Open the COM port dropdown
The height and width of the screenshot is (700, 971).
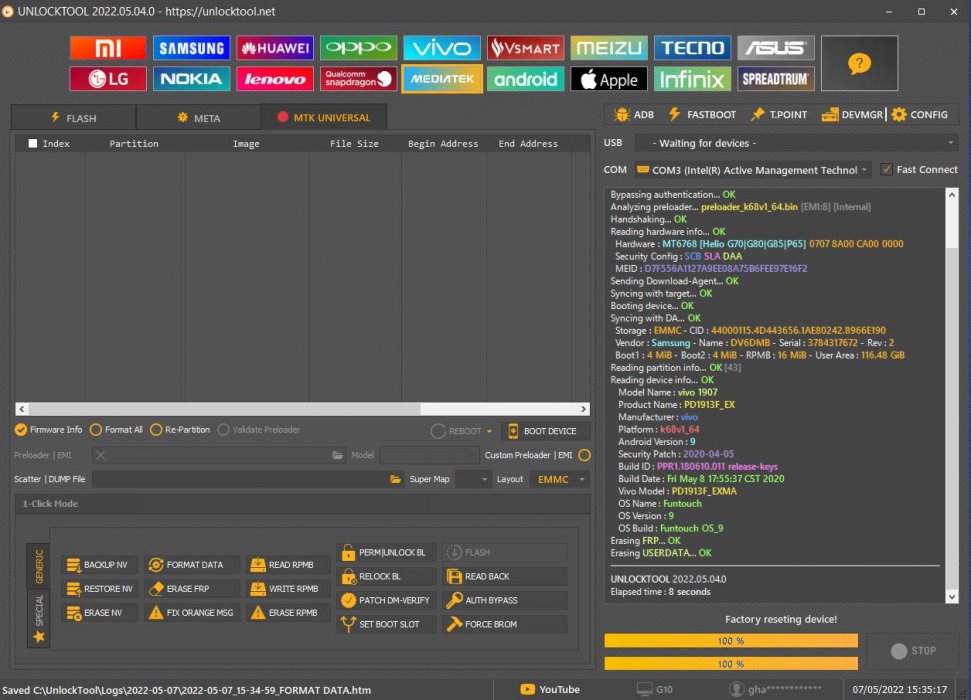pos(752,170)
